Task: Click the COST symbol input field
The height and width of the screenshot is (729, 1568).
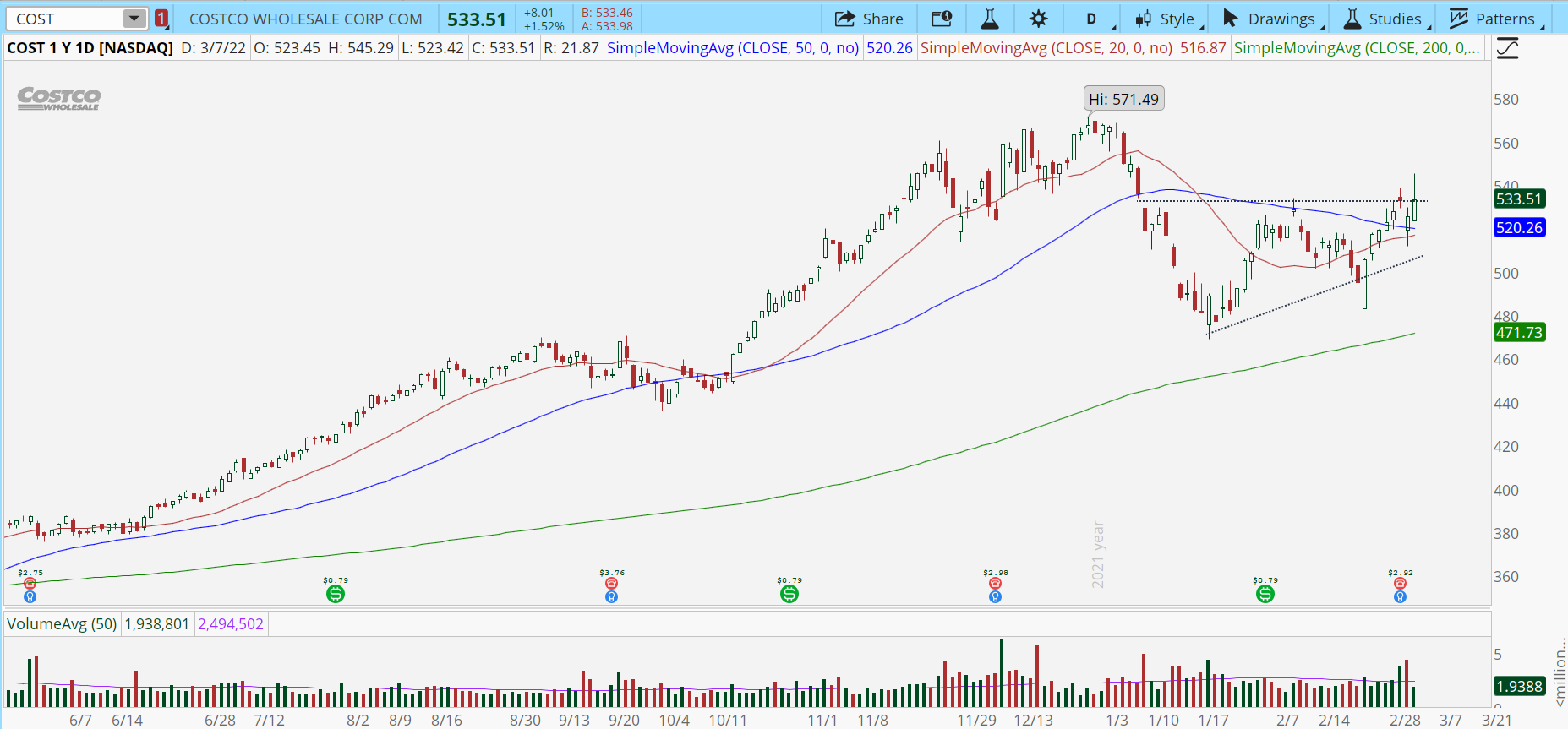Action: [x=65, y=19]
